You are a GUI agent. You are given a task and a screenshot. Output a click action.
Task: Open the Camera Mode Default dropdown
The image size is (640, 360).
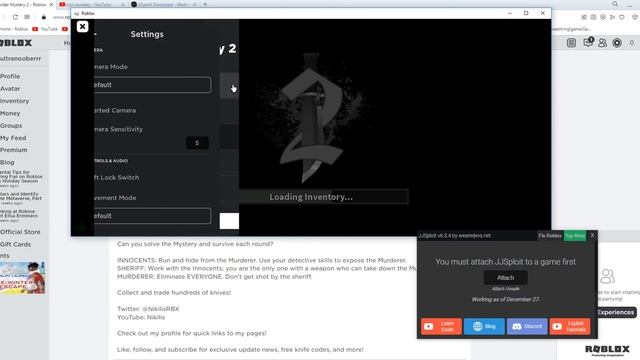[x=152, y=85]
